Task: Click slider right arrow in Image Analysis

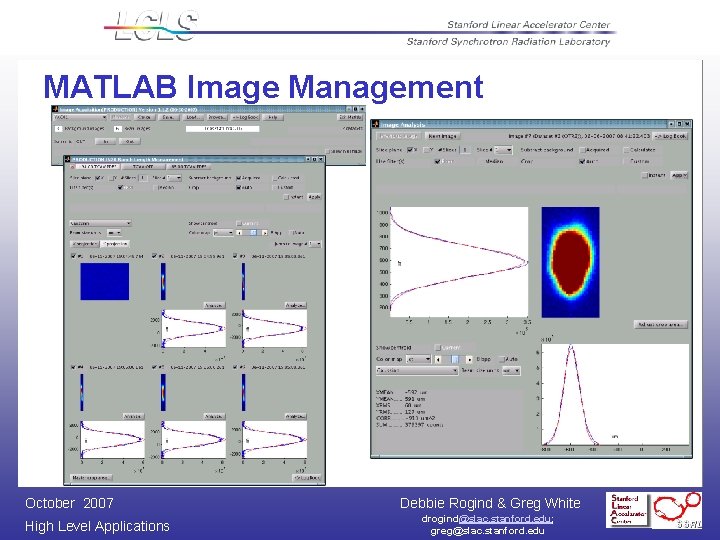Action: pos(469,359)
